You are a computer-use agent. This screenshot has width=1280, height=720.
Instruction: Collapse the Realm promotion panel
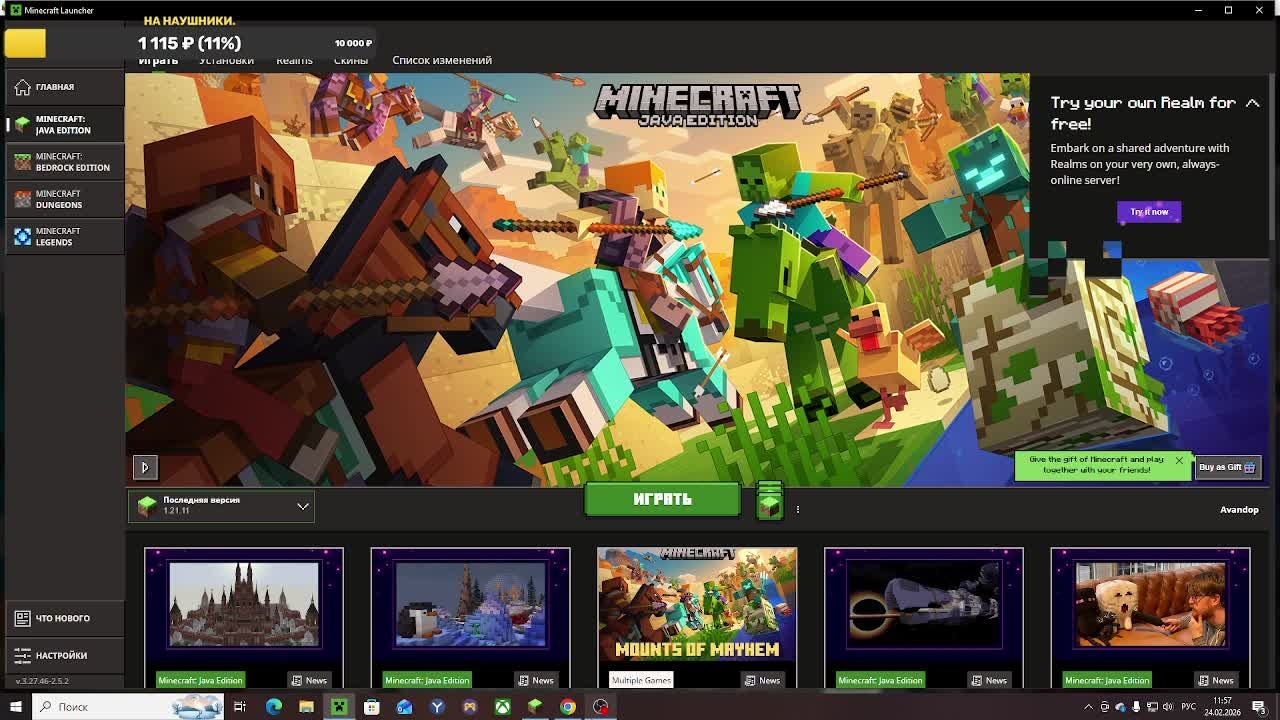1252,103
